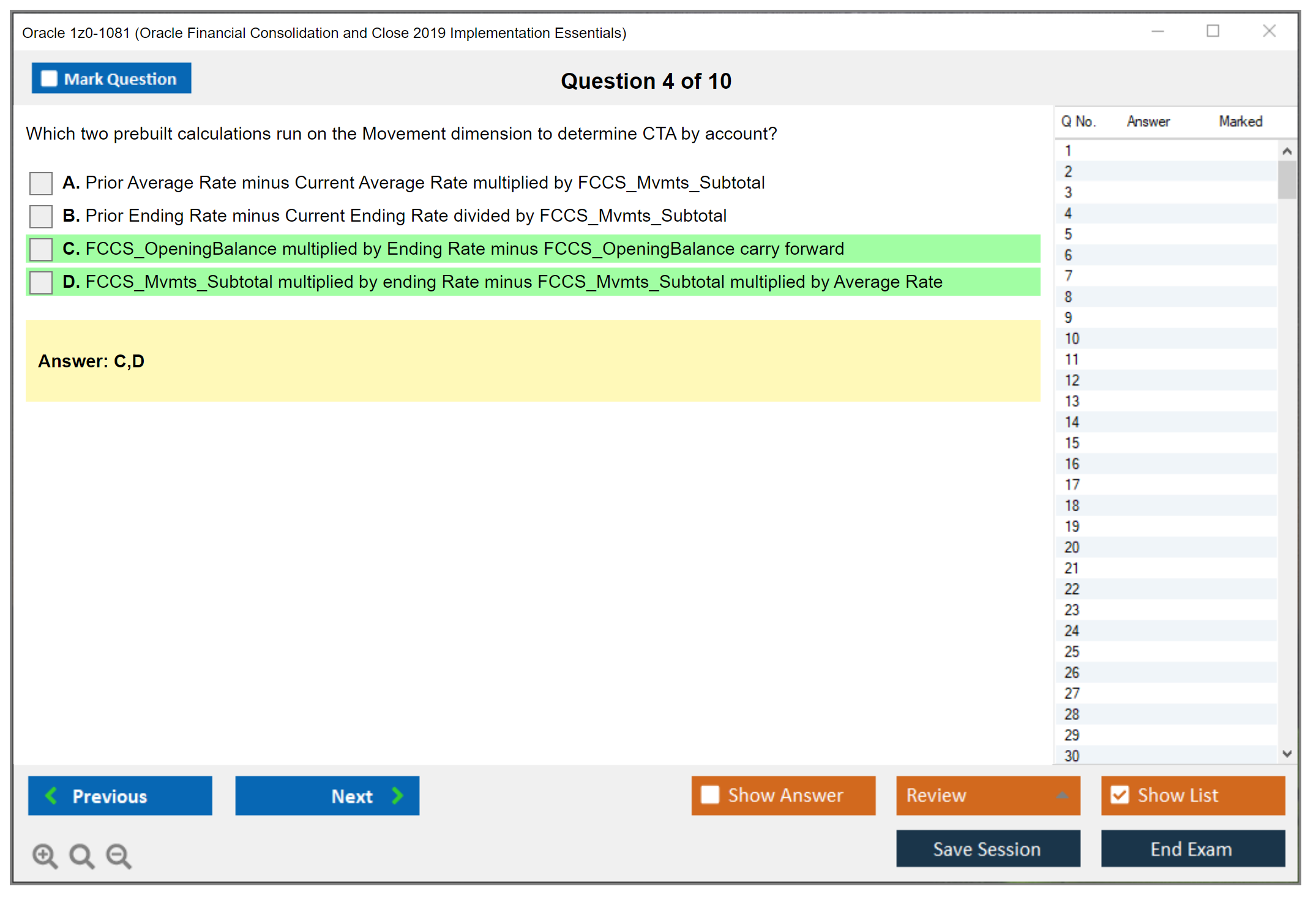Viewport: 1316px width, 900px height.
Task: Click the green right arrow on Next
Action: pyautogui.click(x=397, y=795)
